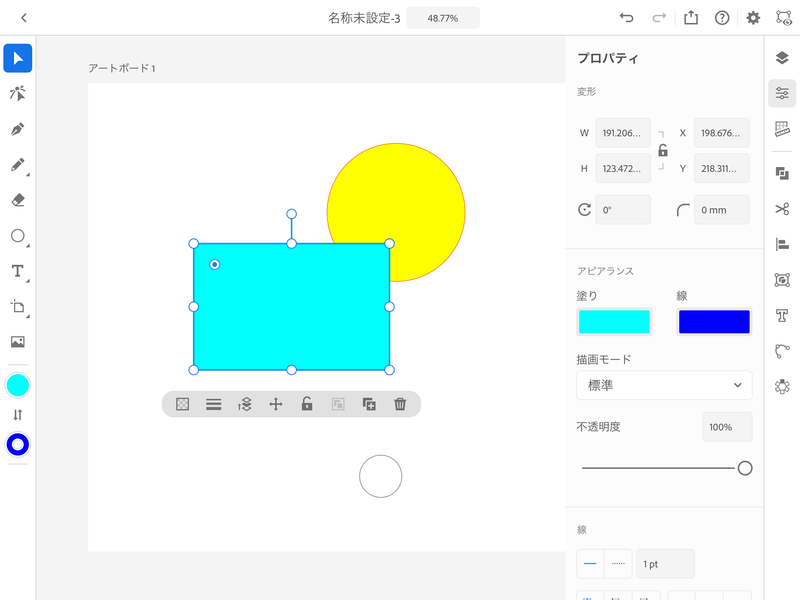Select the Eraser tool
800x600 pixels.
(18, 201)
